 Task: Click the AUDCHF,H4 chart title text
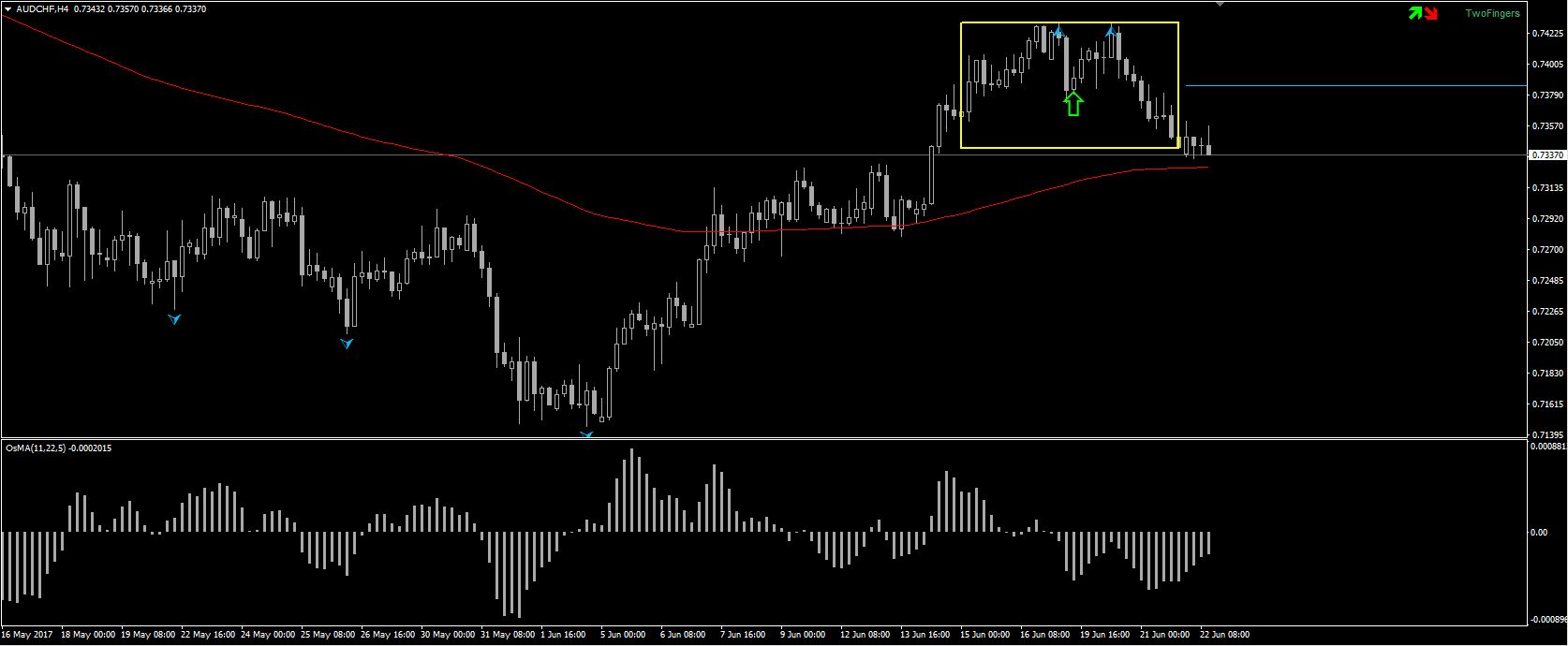pos(43,8)
